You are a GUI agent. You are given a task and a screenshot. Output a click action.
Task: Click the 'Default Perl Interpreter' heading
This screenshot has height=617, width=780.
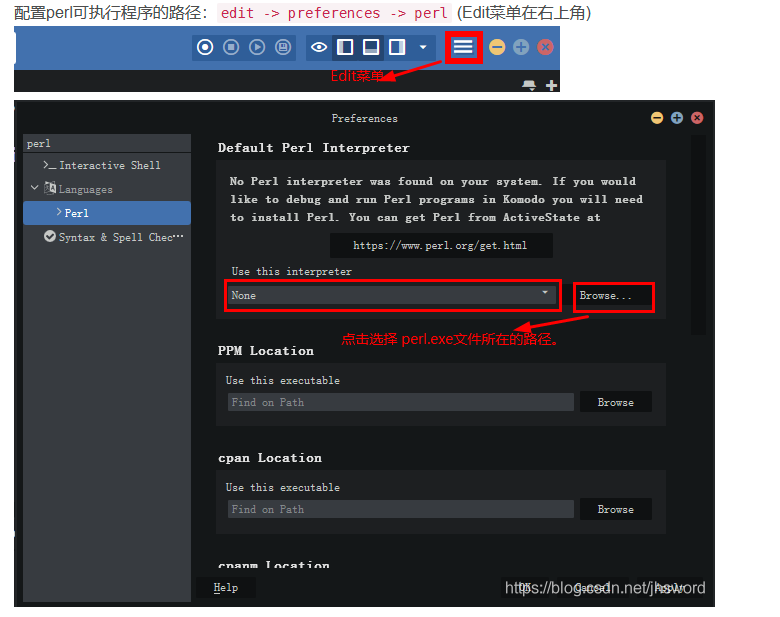(x=314, y=148)
